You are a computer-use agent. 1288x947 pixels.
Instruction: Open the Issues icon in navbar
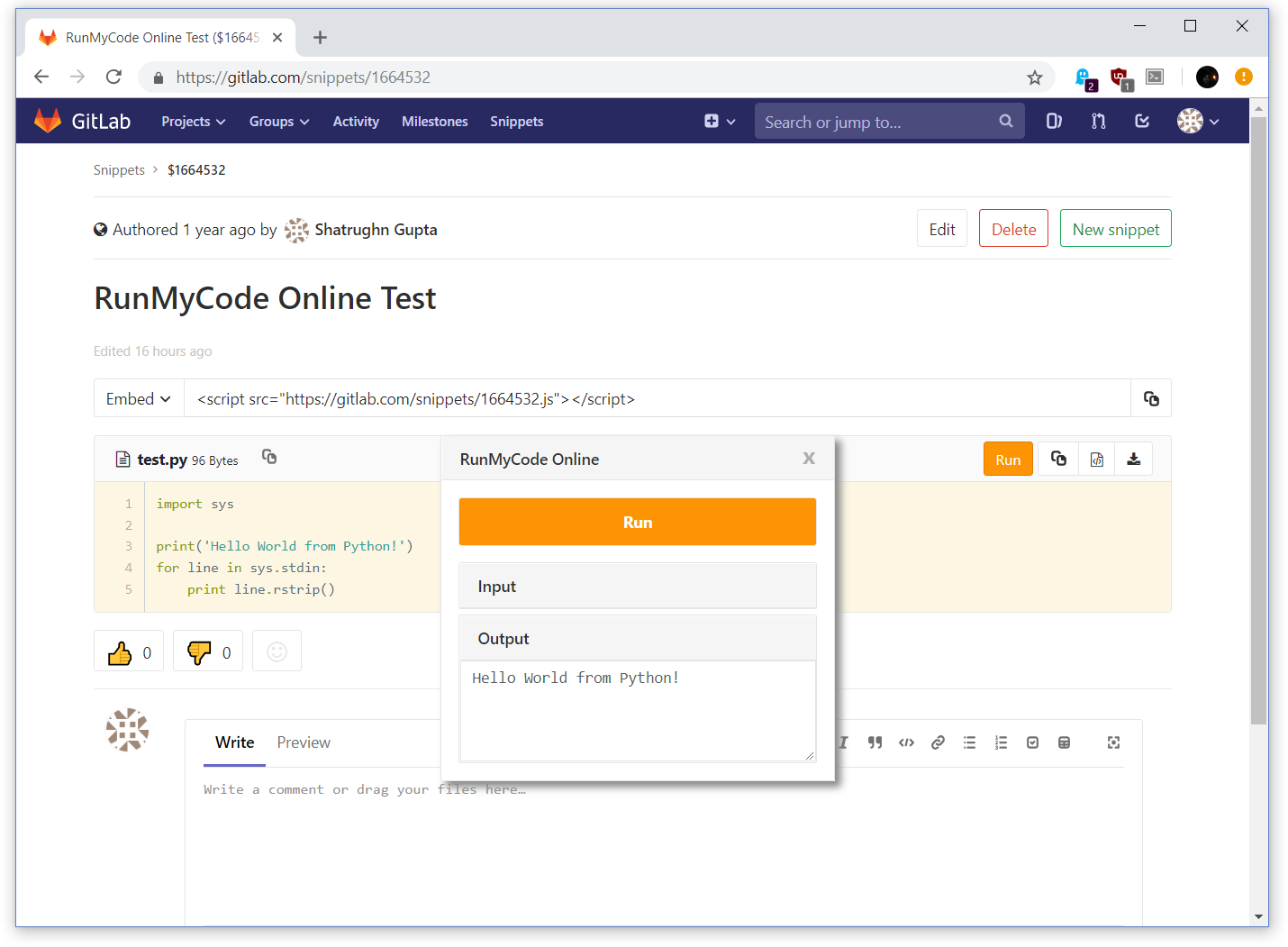click(x=1054, y=121)
